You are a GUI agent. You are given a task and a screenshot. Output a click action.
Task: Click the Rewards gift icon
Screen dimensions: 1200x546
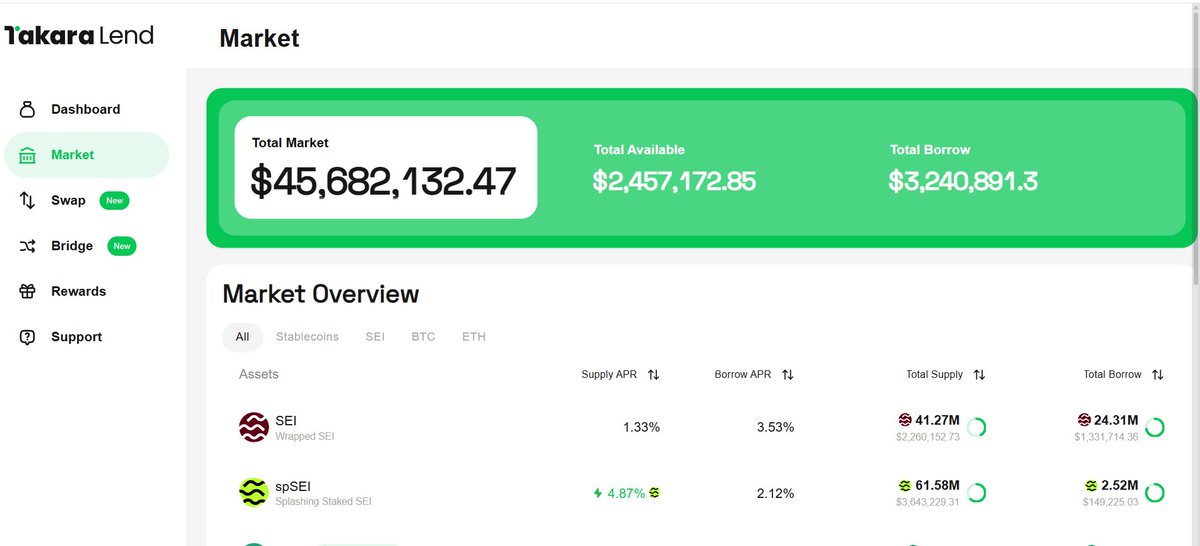pyautogui.click(x=28, y=291)
